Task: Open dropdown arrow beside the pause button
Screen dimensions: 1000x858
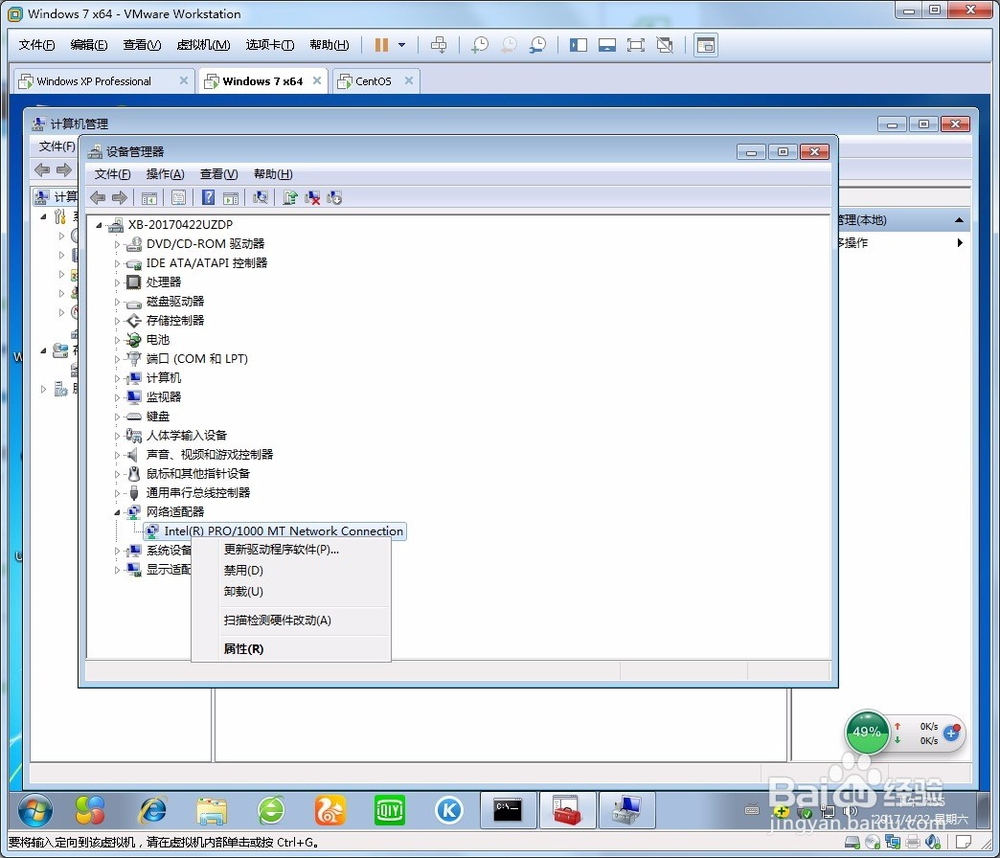Action: pos(402,45)
